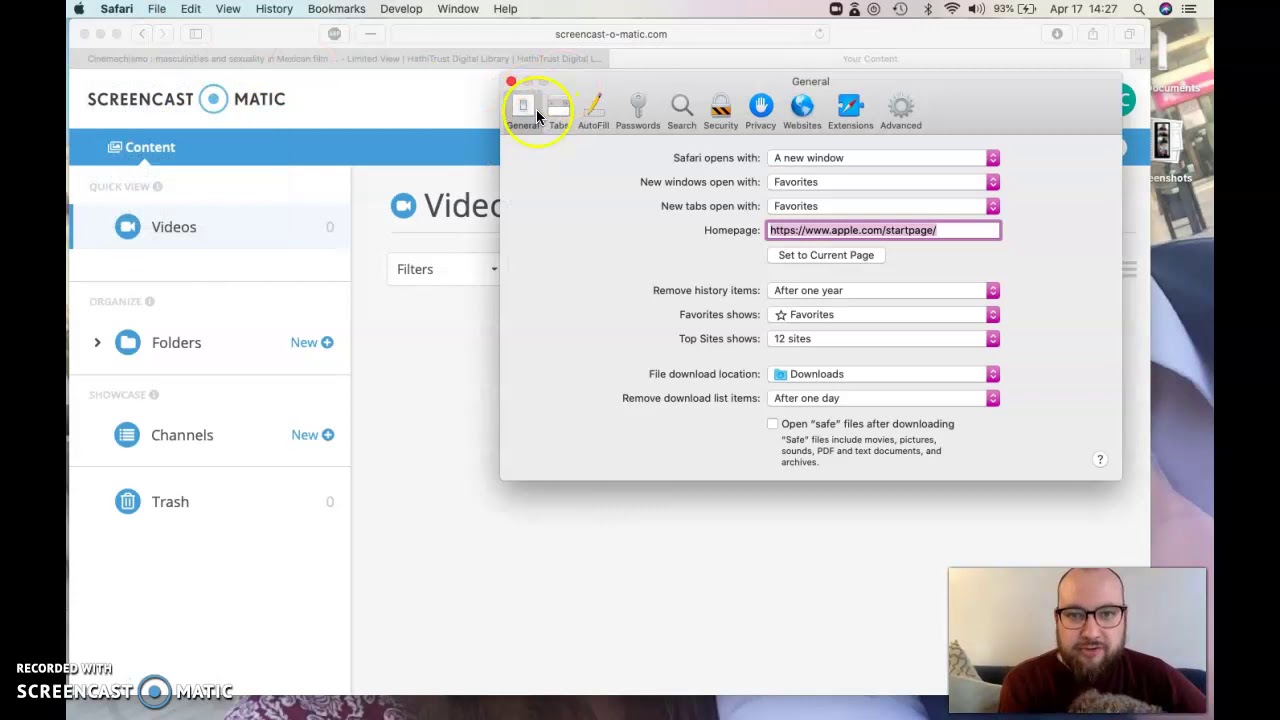Open 'Safari opens with' dropdown

(x=884, y=158)
